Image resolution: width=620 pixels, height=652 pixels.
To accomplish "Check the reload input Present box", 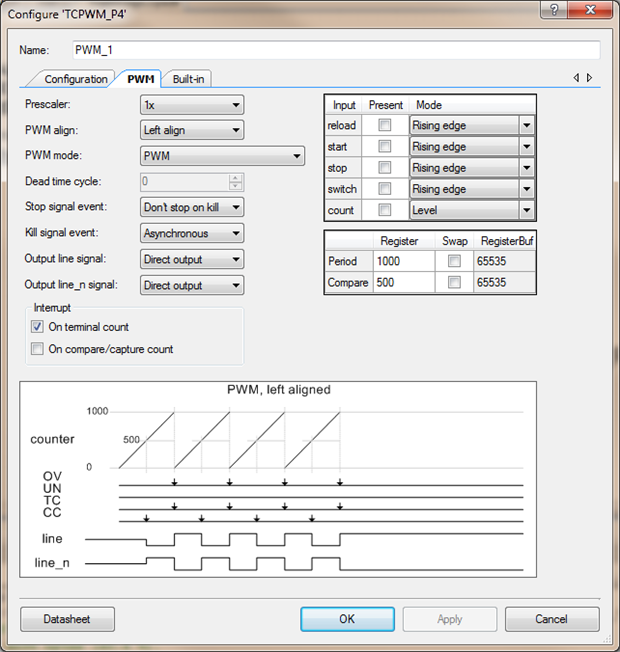I will 385,126.
